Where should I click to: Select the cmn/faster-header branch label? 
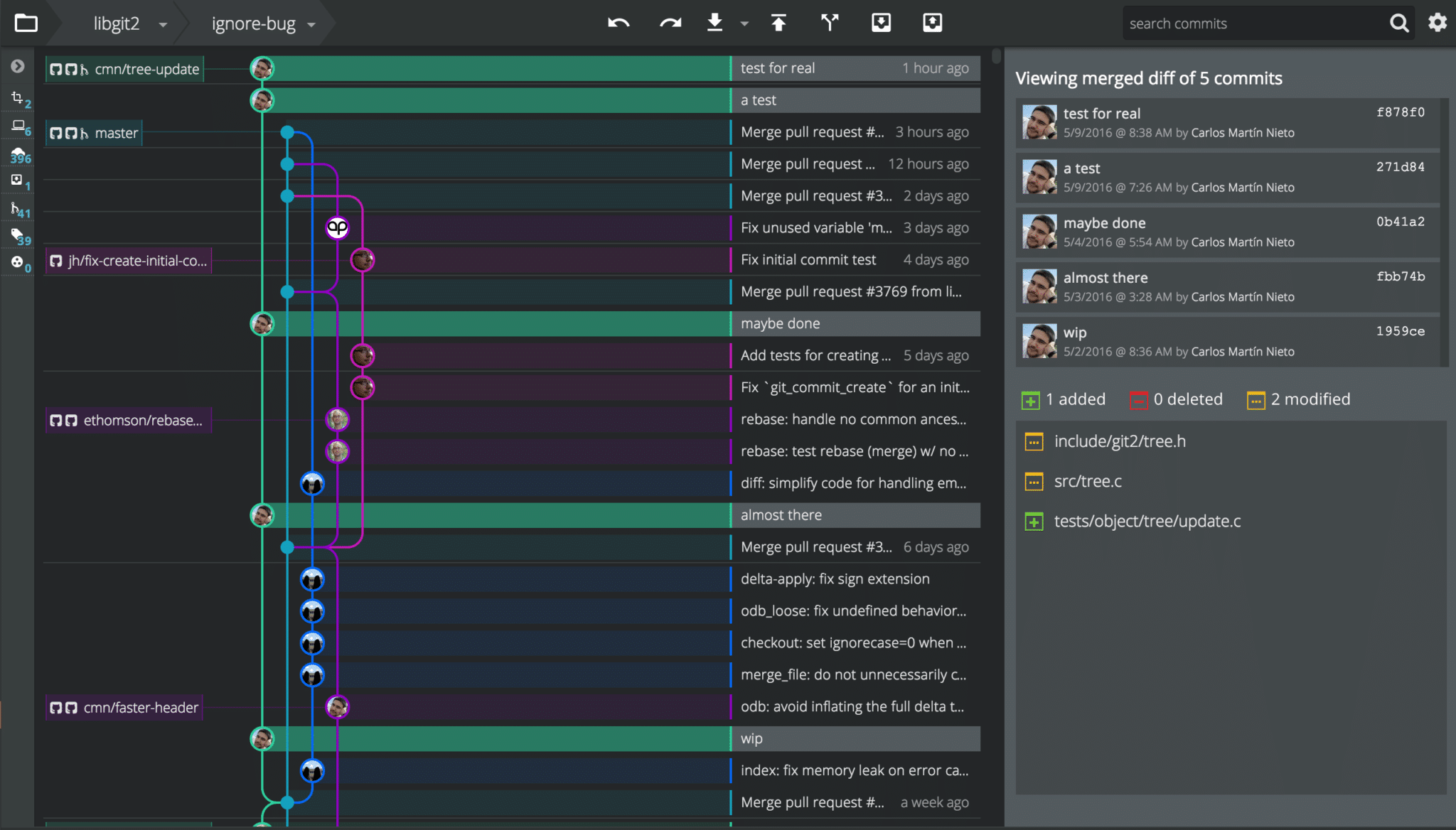pyautogui.click(x=124, y=708)
